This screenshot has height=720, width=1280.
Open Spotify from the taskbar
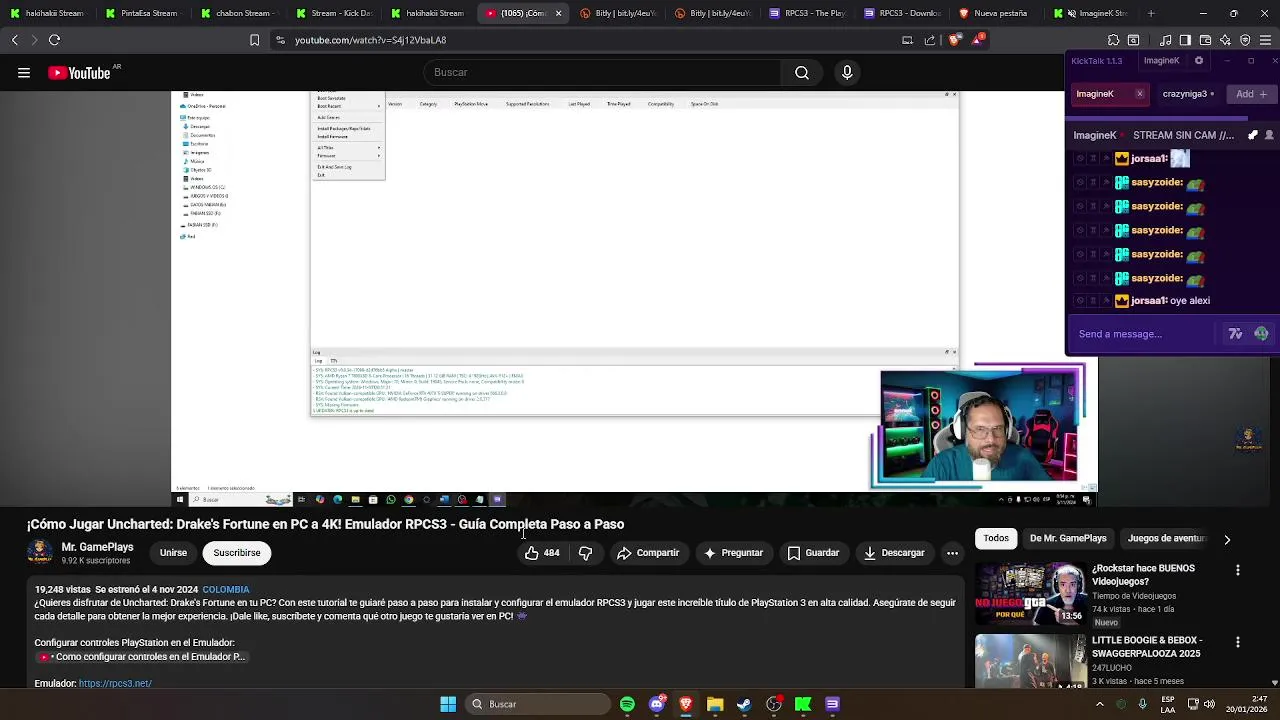click(627, 704)
